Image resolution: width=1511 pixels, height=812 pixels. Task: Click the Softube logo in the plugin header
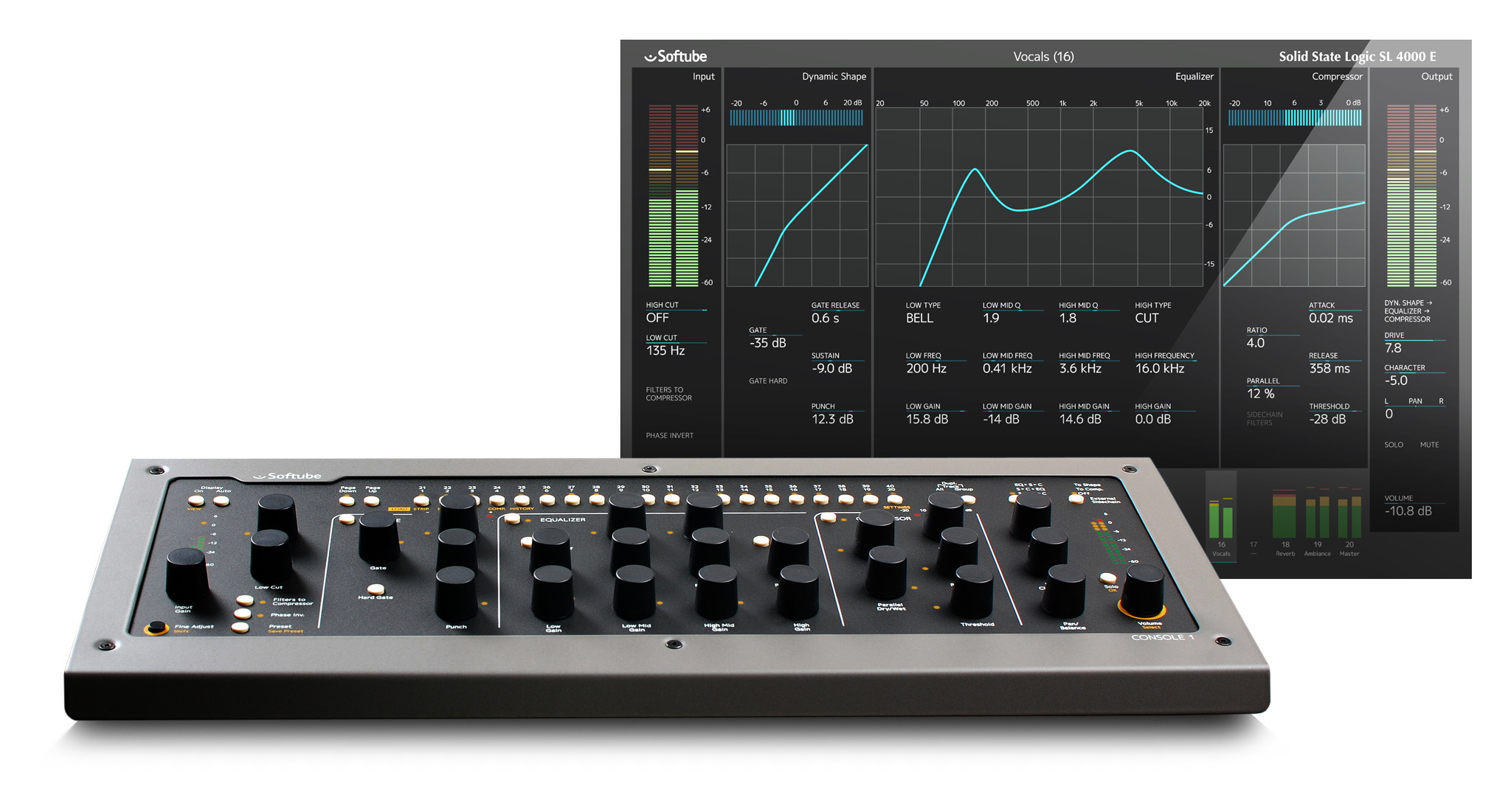click(675, 55)
